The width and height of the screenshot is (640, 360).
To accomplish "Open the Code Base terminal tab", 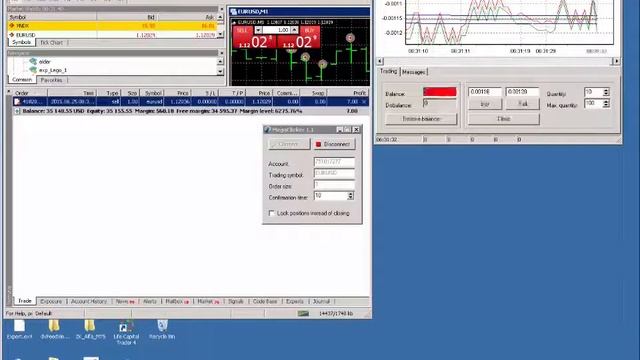I will tap(264, 301).
